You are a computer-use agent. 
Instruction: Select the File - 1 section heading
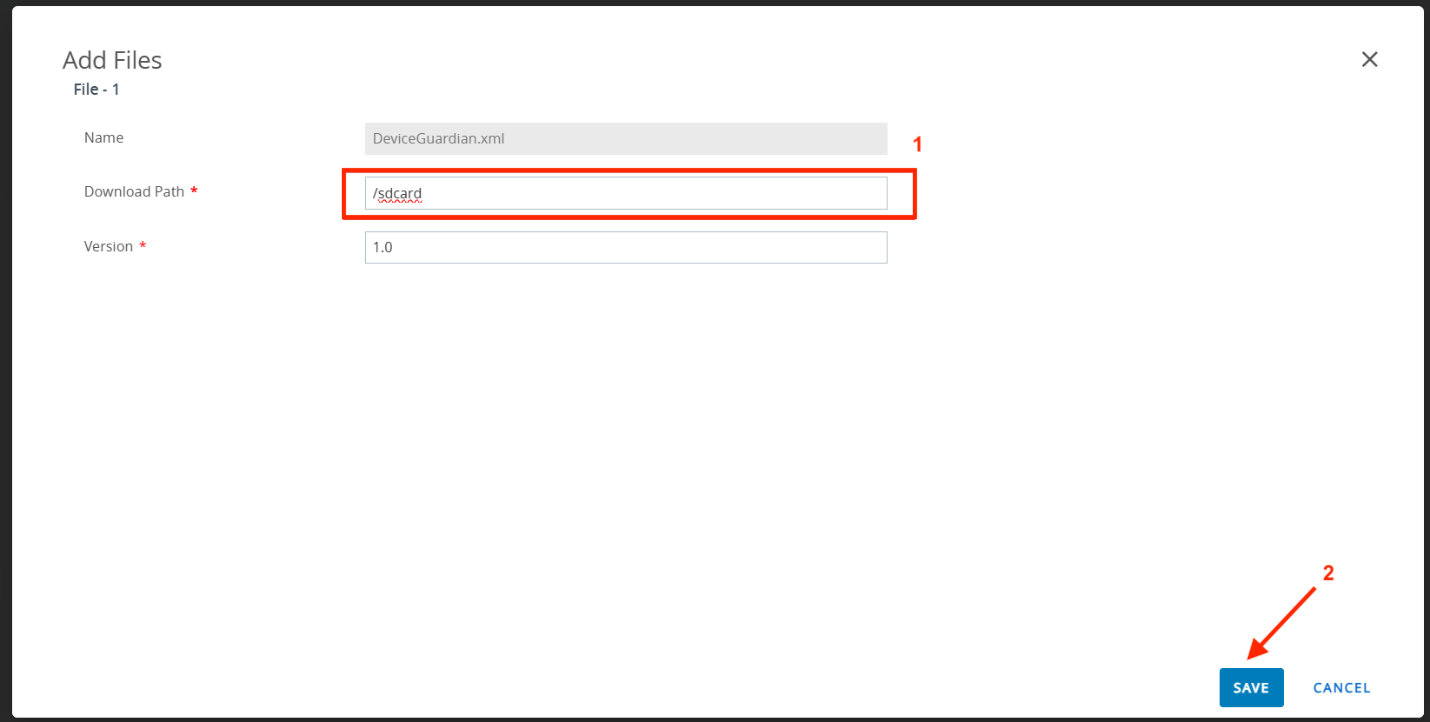point(97,90)
